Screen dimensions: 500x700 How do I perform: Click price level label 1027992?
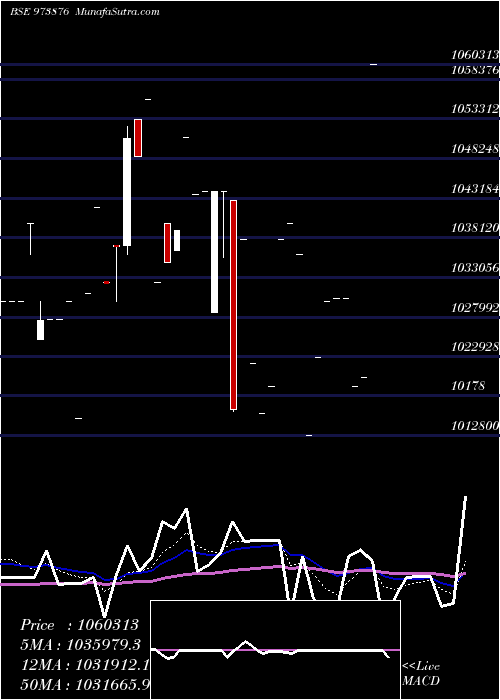pyautogui.click(x=475, y=308)
